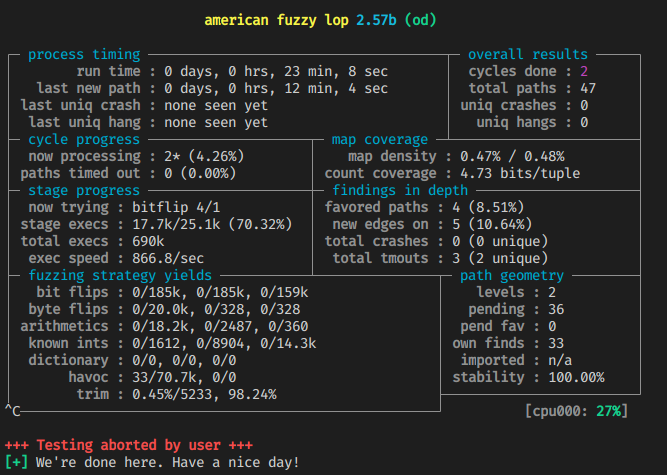The width and height of the screenshot is (667, 475).
Task: Click the overall results section header
Action: point(528,55)
